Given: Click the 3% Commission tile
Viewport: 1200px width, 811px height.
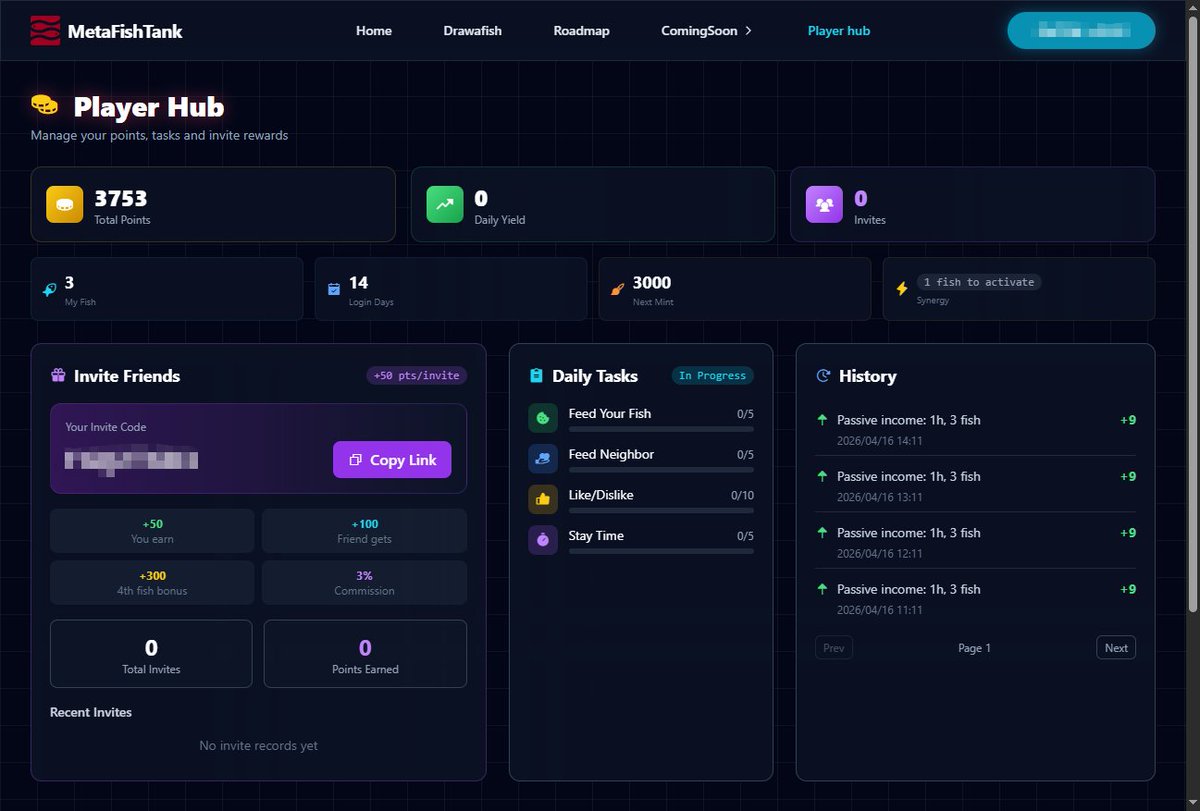Looking at the screenshot, I should click(x=364, y=583).
